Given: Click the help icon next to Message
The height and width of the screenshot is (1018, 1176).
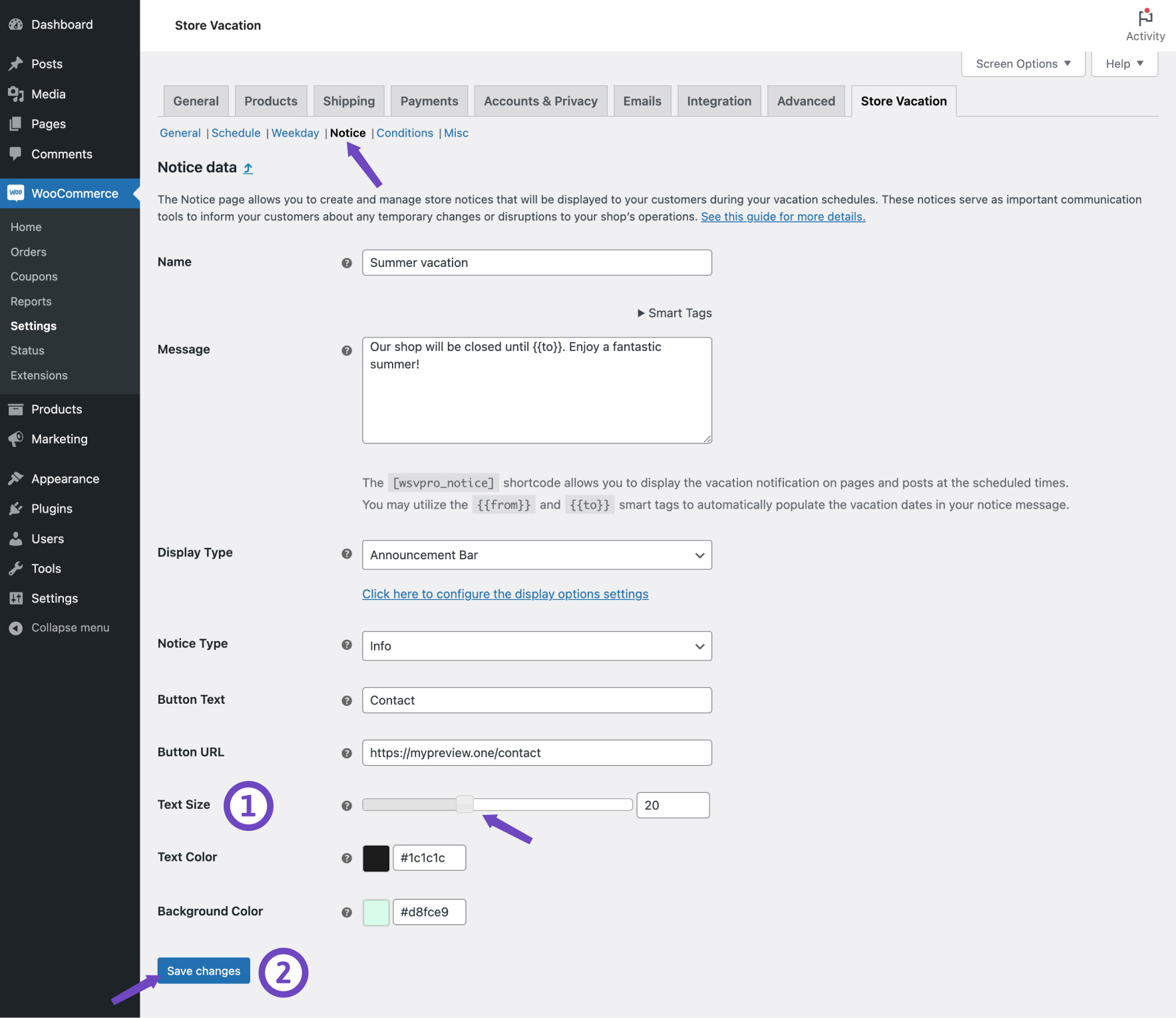Looking at the screenshot, I should tap(347, 350).
